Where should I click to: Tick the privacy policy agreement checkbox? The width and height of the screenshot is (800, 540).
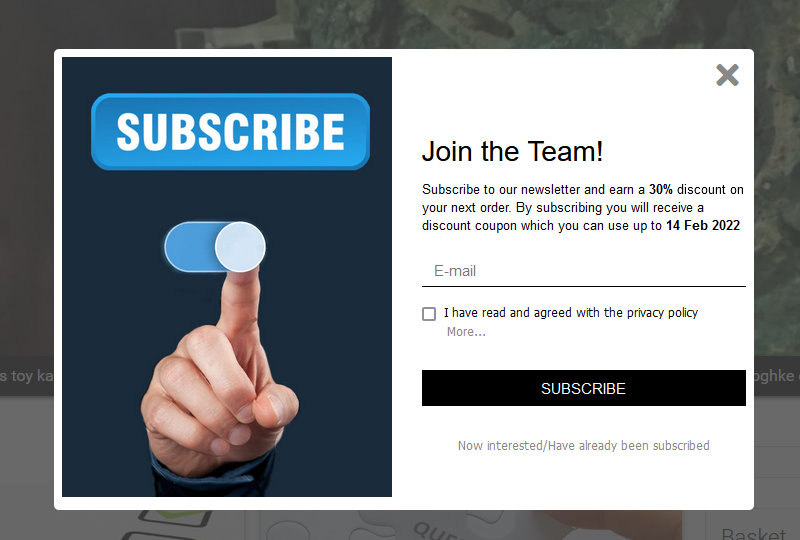tap(429, 313)
